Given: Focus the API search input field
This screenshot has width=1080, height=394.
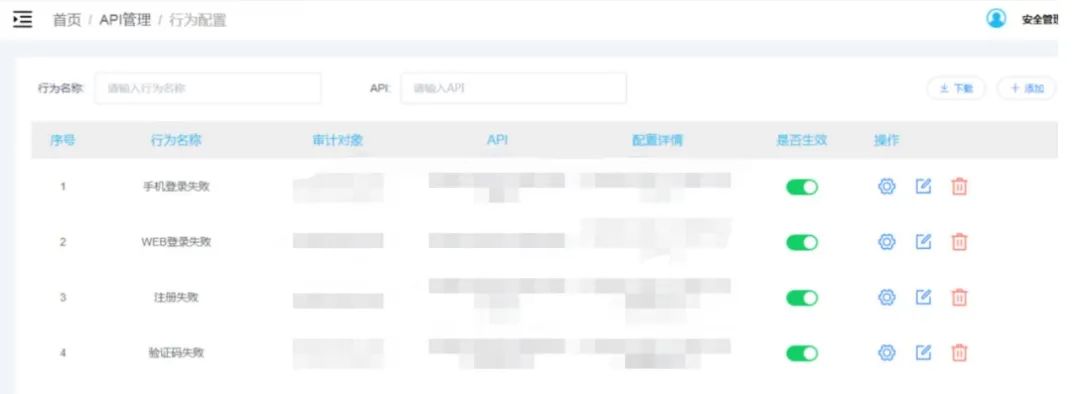Looking at the screenshot, I should (x=514, y=88).
